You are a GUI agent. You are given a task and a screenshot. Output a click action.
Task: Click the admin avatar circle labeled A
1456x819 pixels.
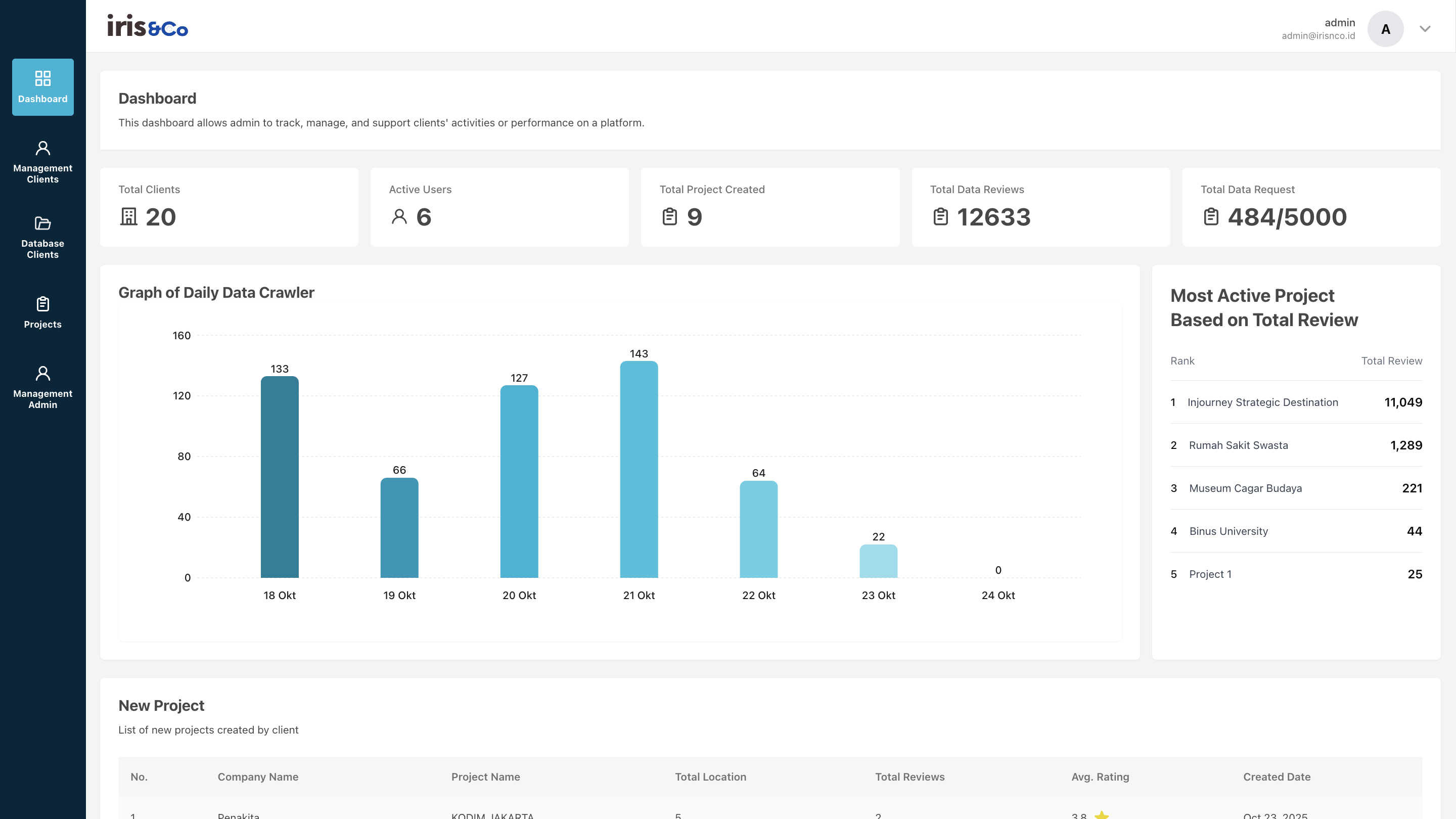coord(1385,28)
